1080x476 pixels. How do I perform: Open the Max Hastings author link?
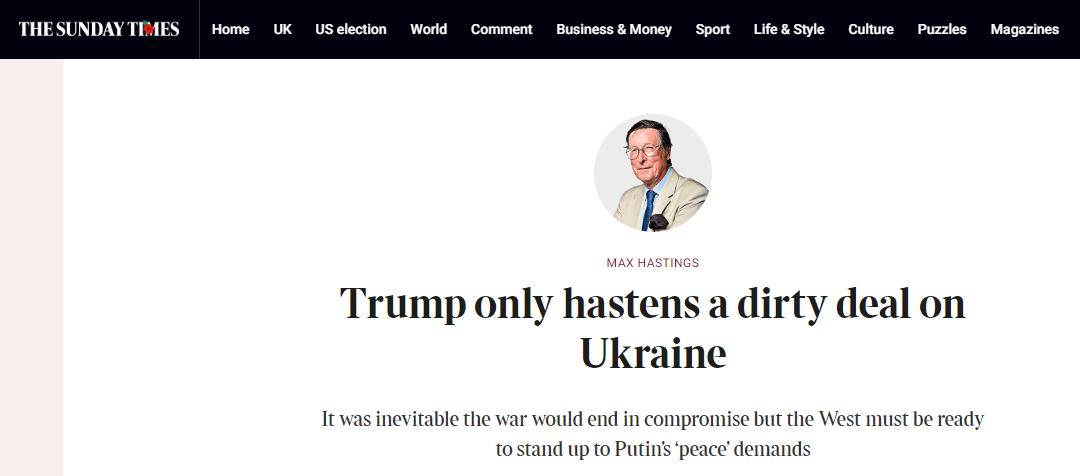(x=652, y=263)
